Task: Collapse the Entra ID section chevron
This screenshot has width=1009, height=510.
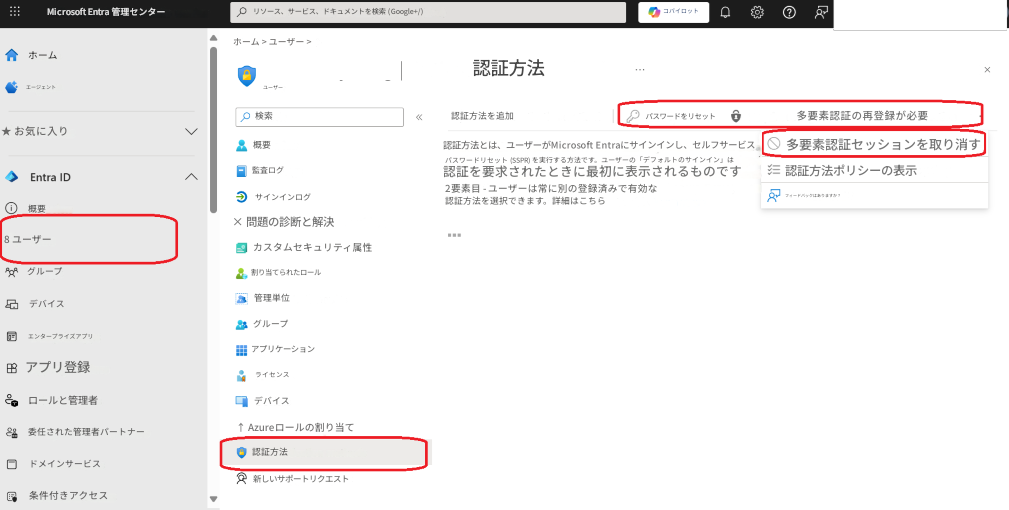Action: tap(191, 176)
